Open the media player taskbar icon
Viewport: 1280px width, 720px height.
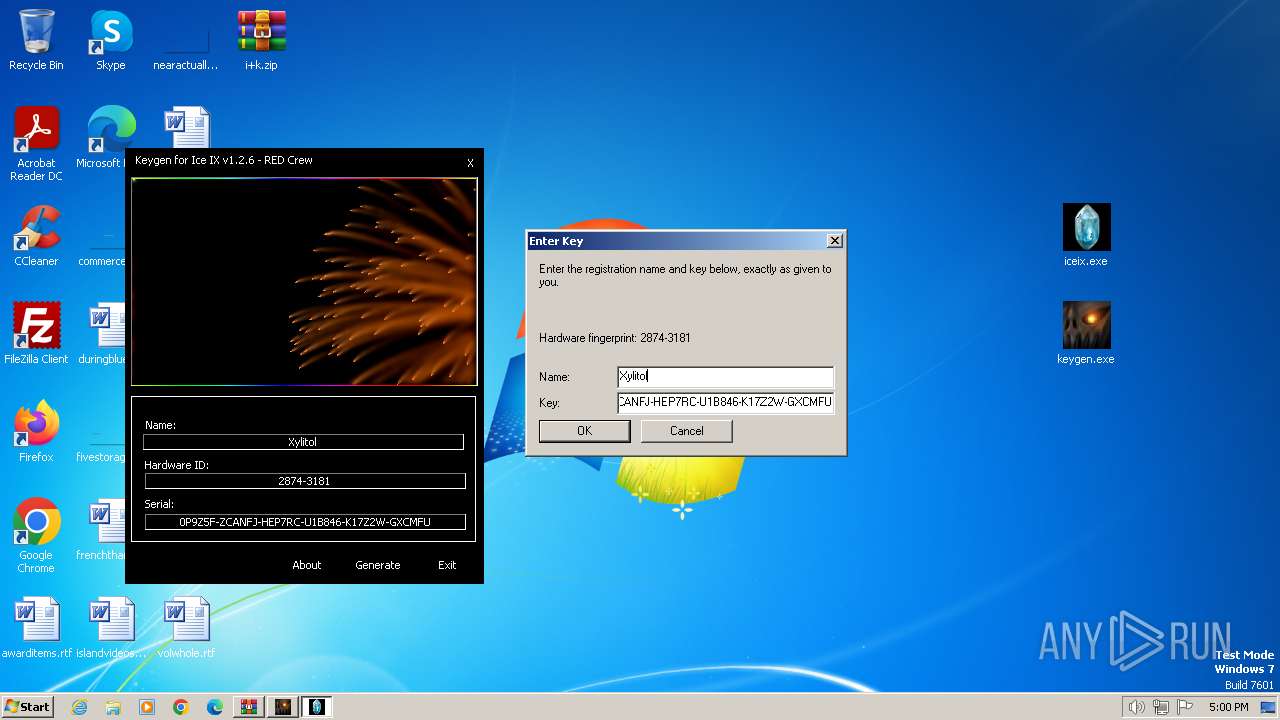click(x=147, y=707)
